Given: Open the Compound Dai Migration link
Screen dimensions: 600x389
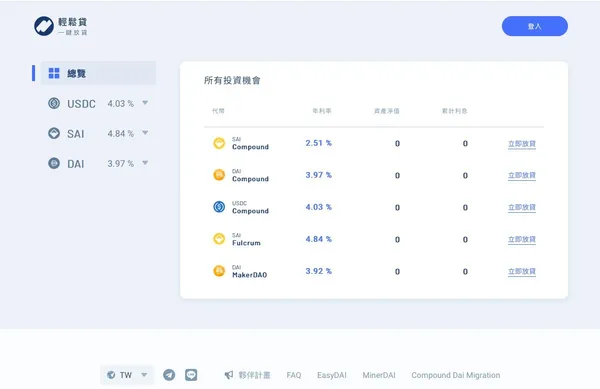Looking at the screenshot, I should 456,375.
